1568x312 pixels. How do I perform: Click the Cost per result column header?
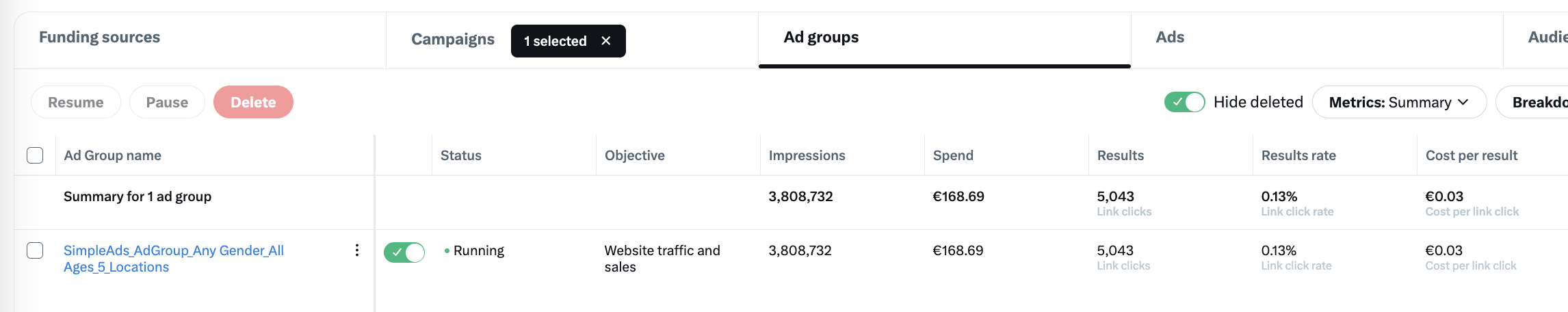click(1471, 155)
